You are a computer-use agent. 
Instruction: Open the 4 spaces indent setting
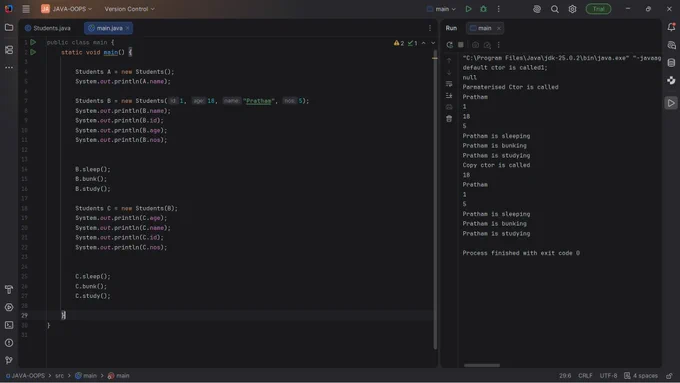point(641,376)
